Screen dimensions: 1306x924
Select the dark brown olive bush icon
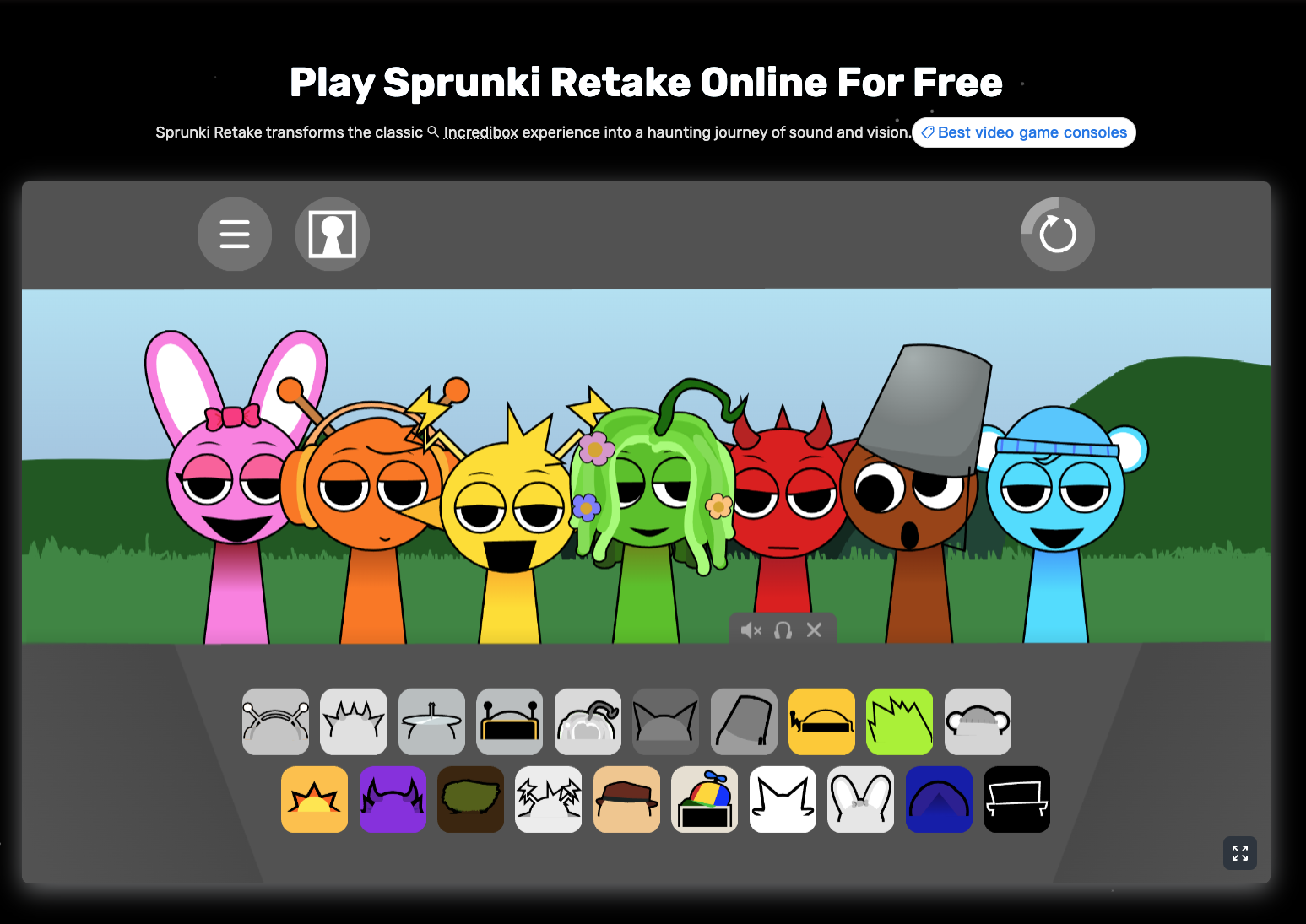[470, 799]
